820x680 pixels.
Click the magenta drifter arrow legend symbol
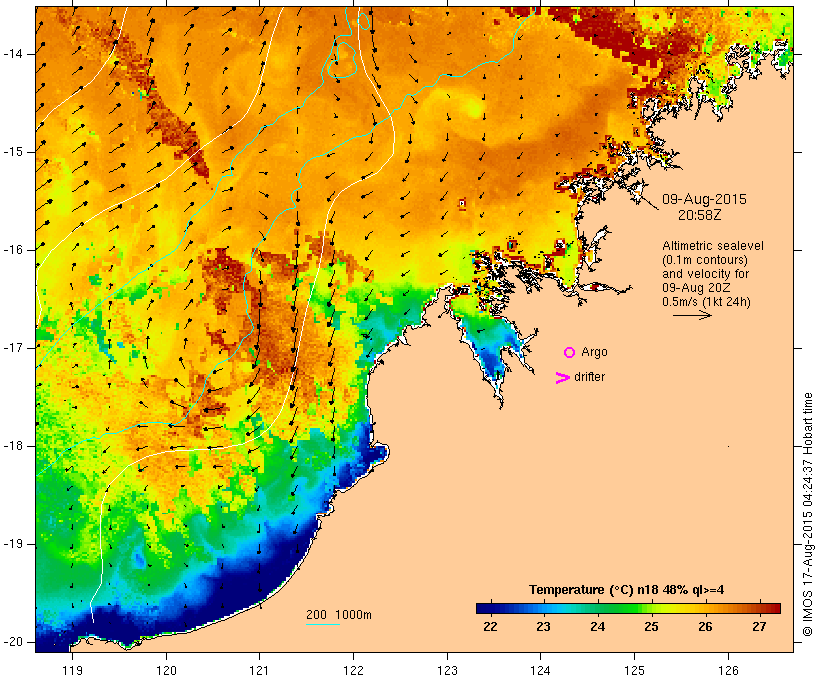pyautogui.click(x=562, y=378)
